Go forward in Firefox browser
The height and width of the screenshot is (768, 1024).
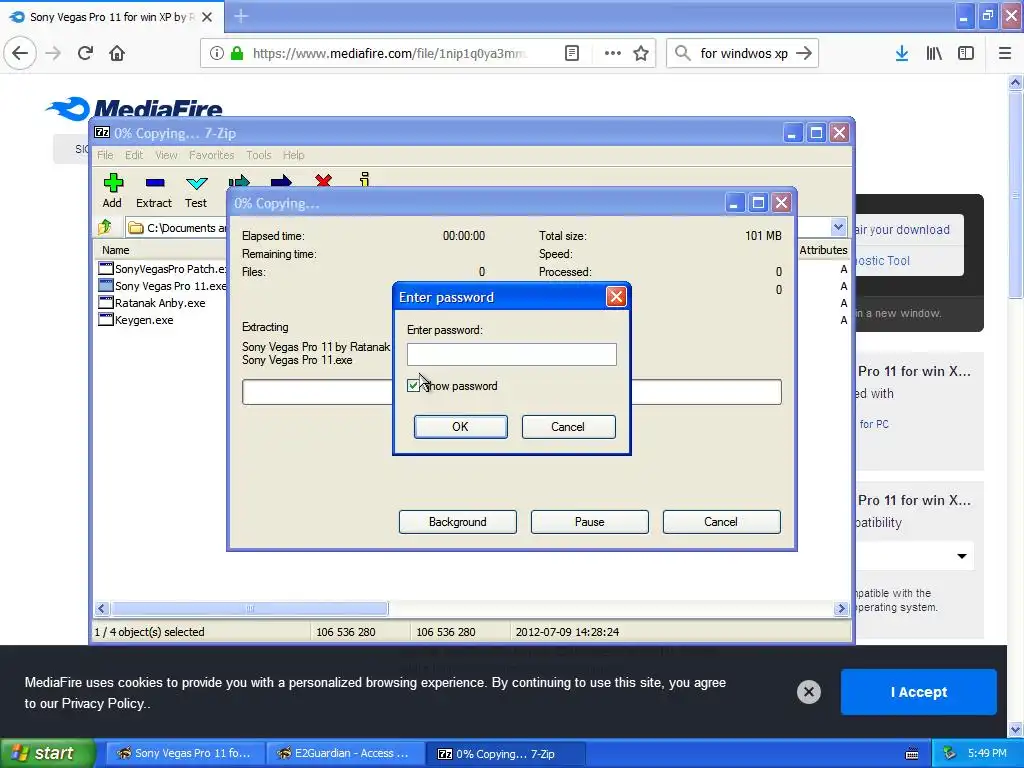pos(53,53)
